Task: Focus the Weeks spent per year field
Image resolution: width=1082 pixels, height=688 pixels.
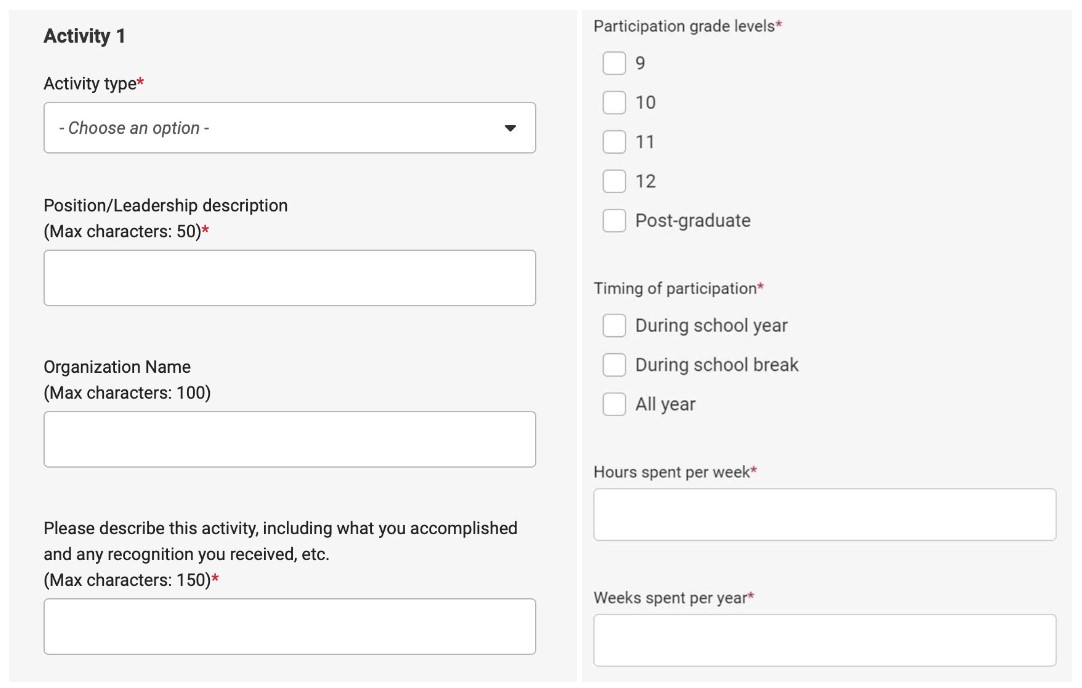Action: 825,640
